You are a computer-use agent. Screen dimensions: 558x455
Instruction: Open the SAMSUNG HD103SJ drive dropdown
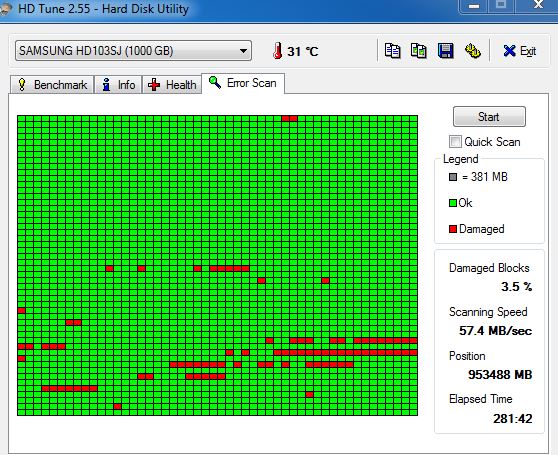tap(133, 51)
